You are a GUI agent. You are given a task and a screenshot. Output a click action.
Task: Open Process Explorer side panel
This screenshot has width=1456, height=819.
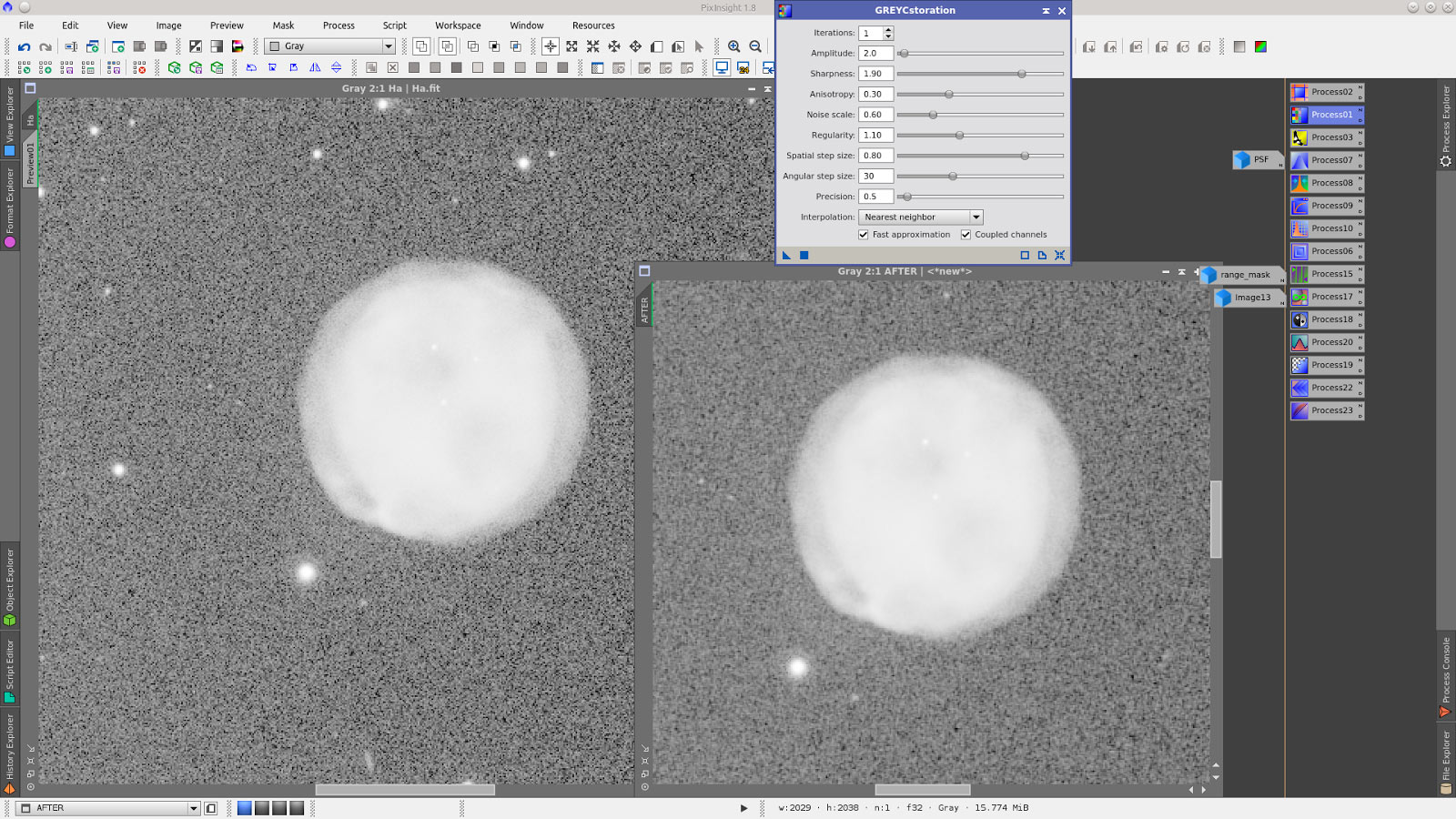(x=1446, y=126)
